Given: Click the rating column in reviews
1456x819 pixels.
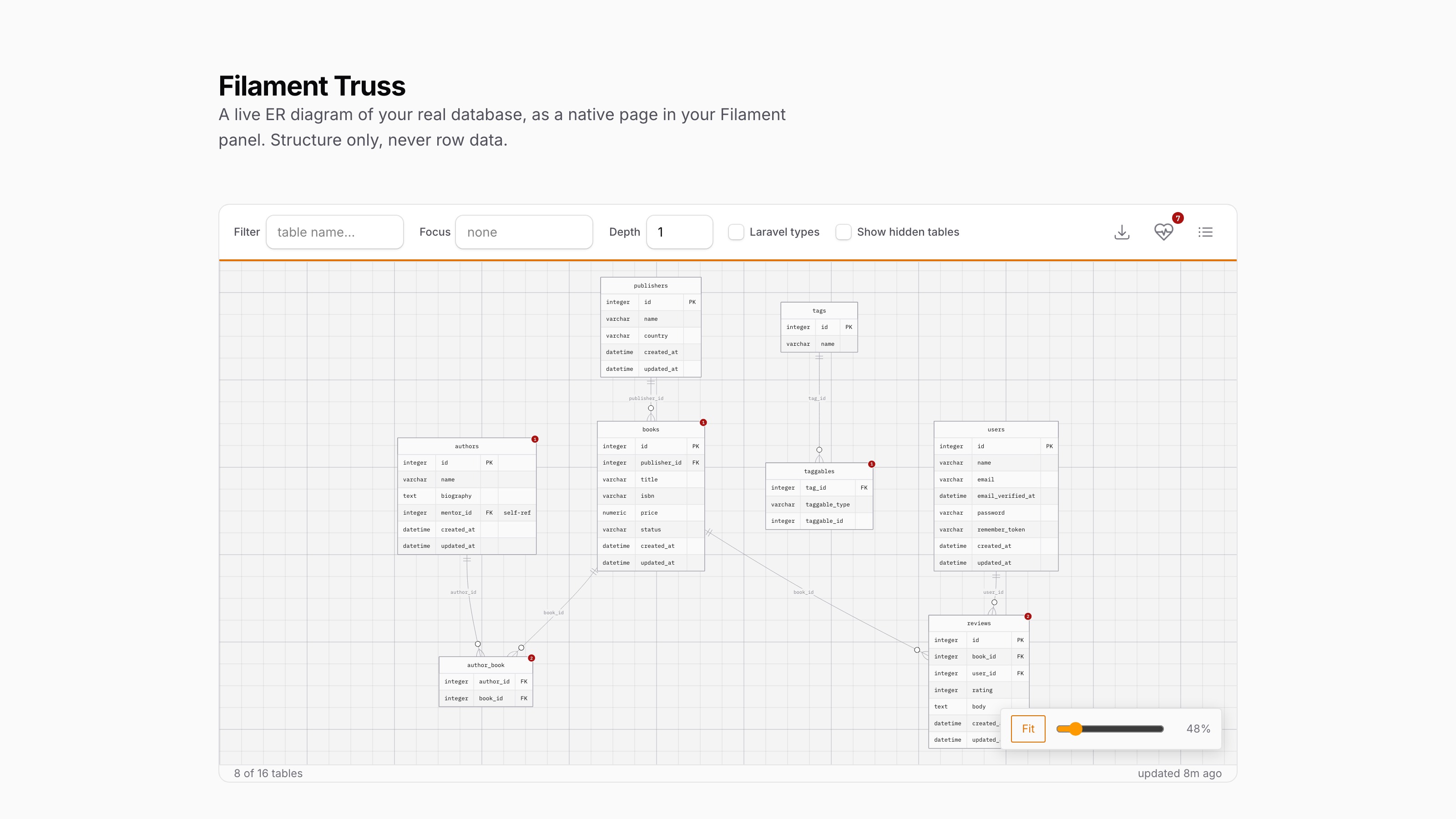Looking at the screenshot, I should click(978, 690).
